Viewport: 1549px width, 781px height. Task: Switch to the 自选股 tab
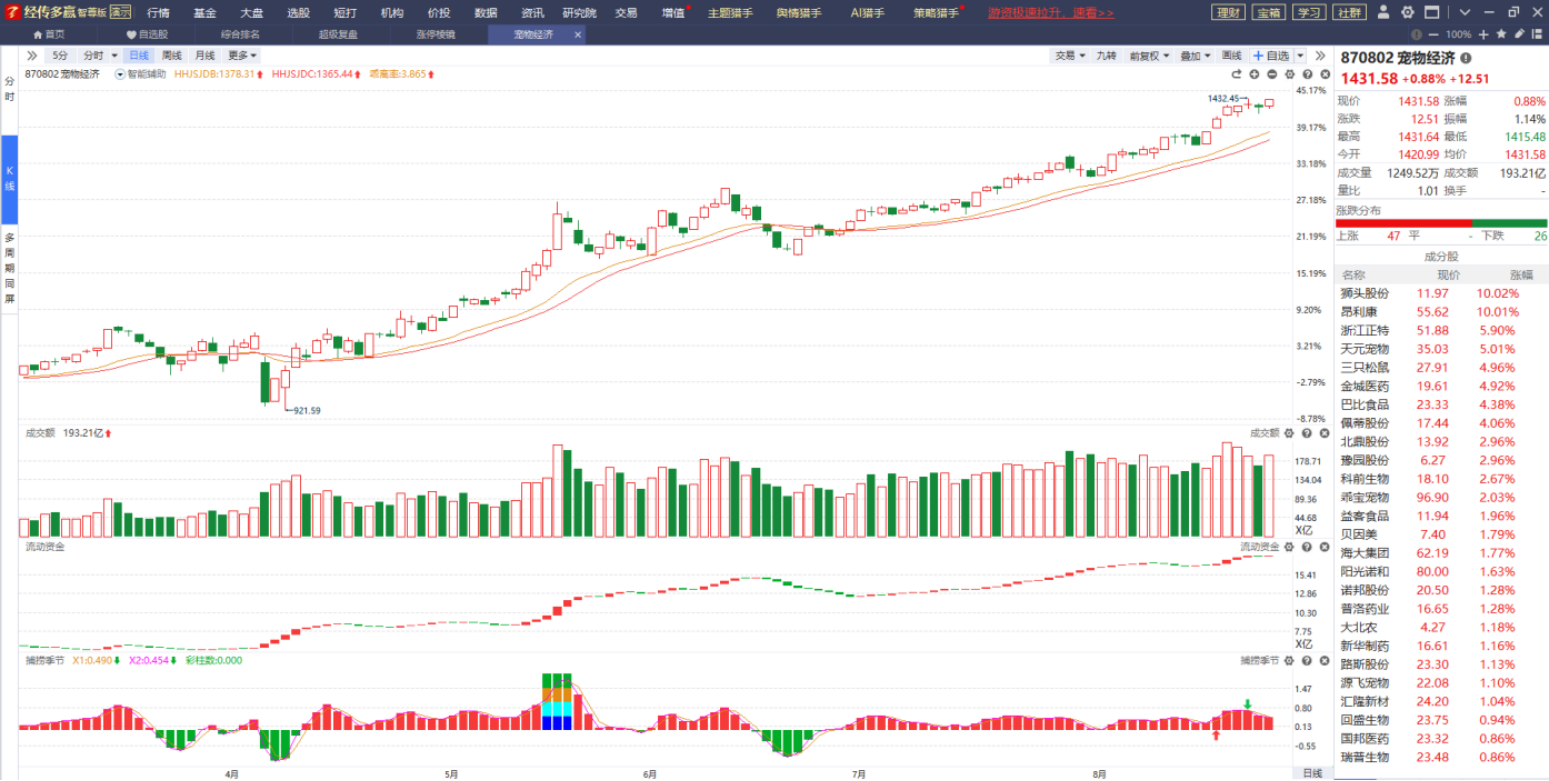(147, 34)
